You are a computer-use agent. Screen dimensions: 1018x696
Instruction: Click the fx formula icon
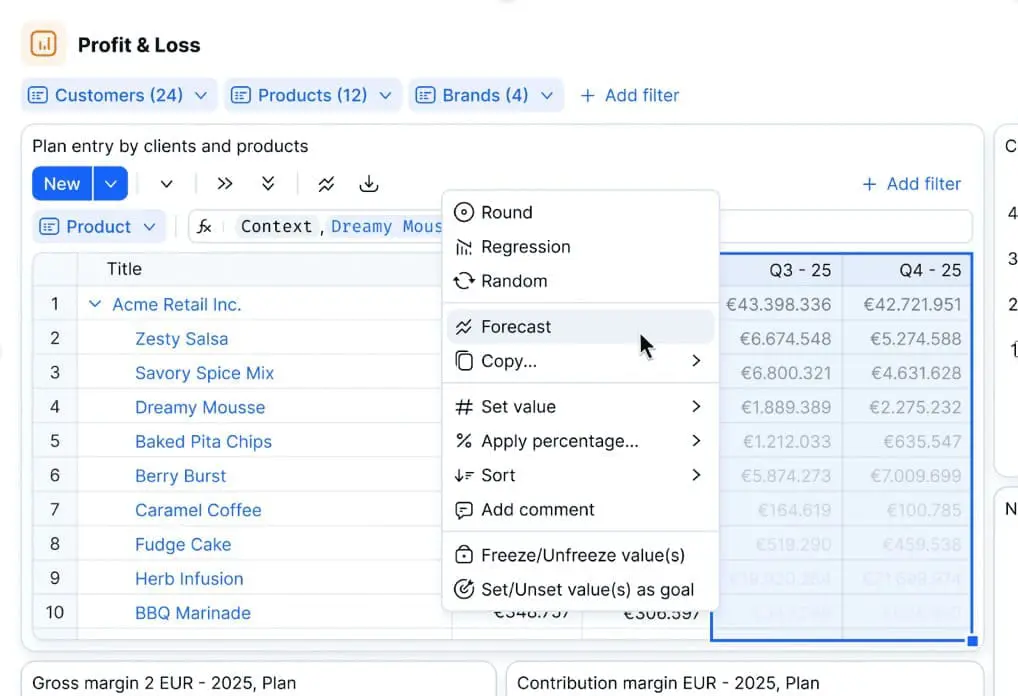point(205,226)
